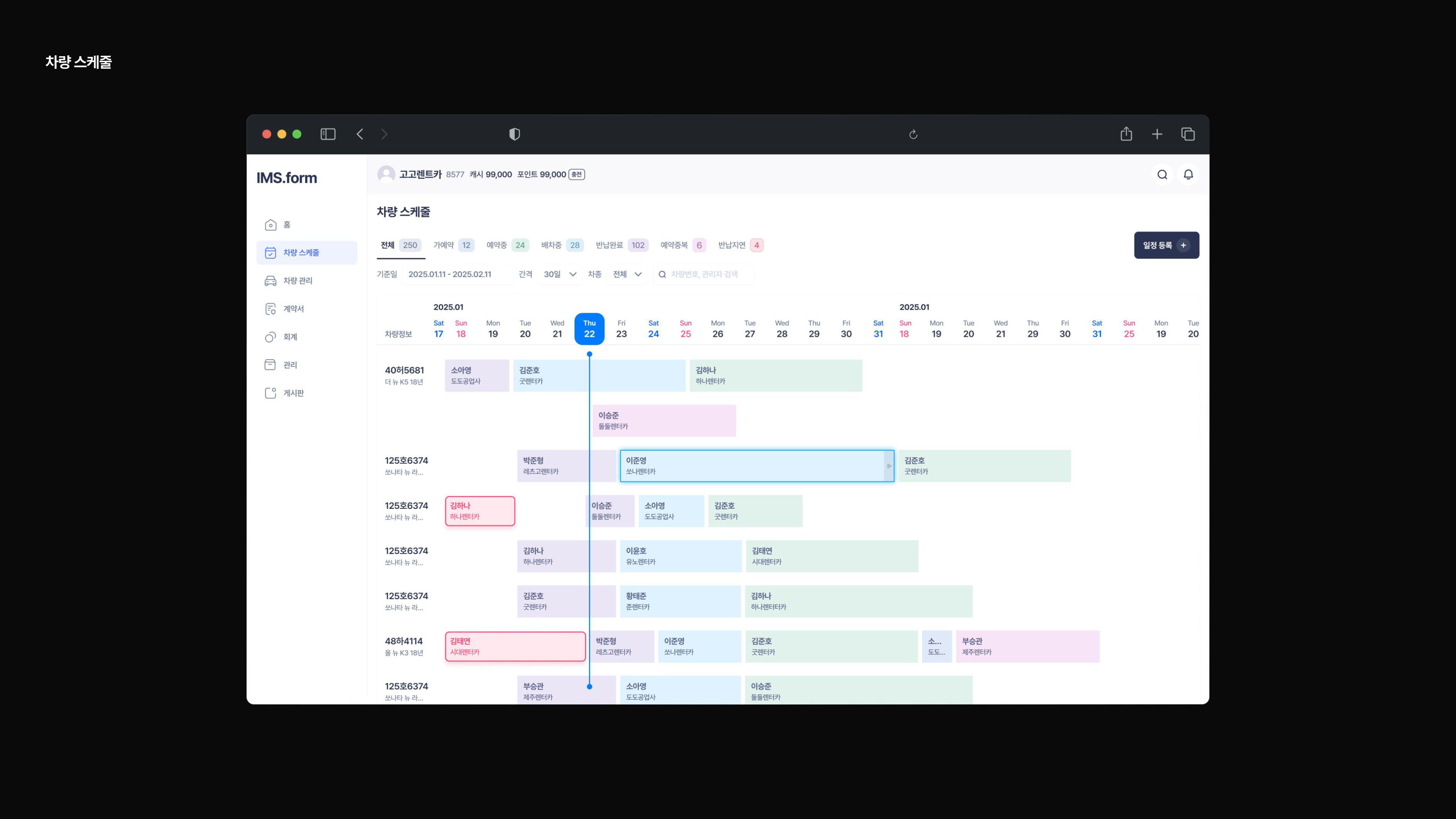Open the 게시판 board icon
This screenshot has height=819, width=1456.
coord(270,394)
